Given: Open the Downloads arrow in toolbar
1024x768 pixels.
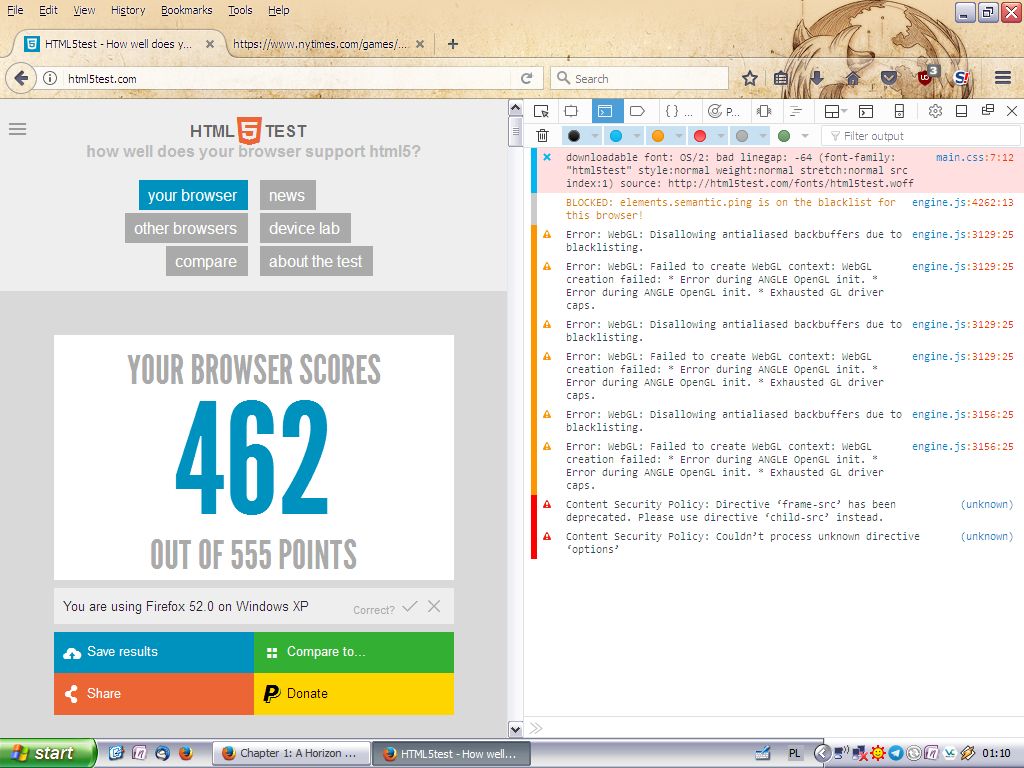Looking at the screenshot, I should pyautogui.click(x=816, y=78).
